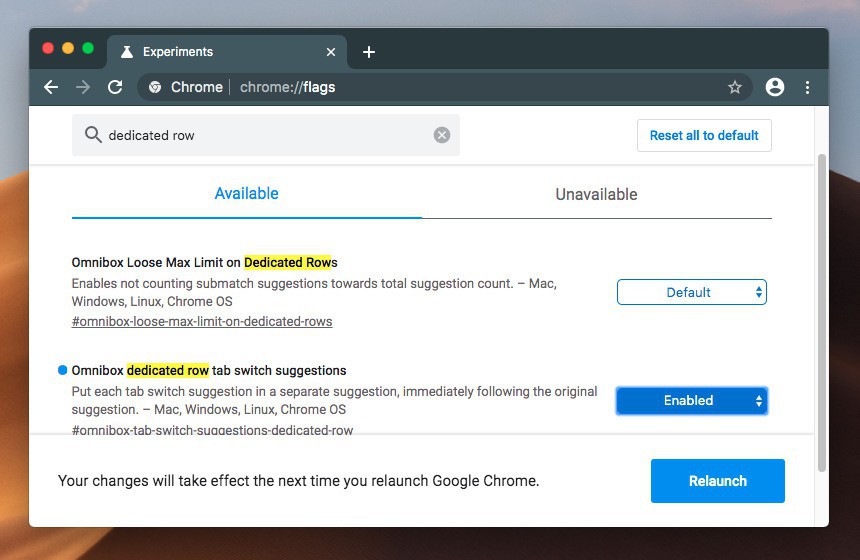Screen dimensions: 860x560
Task: Open the Enabled dropdown for tab switch suggestions
Action: (692, 400)
